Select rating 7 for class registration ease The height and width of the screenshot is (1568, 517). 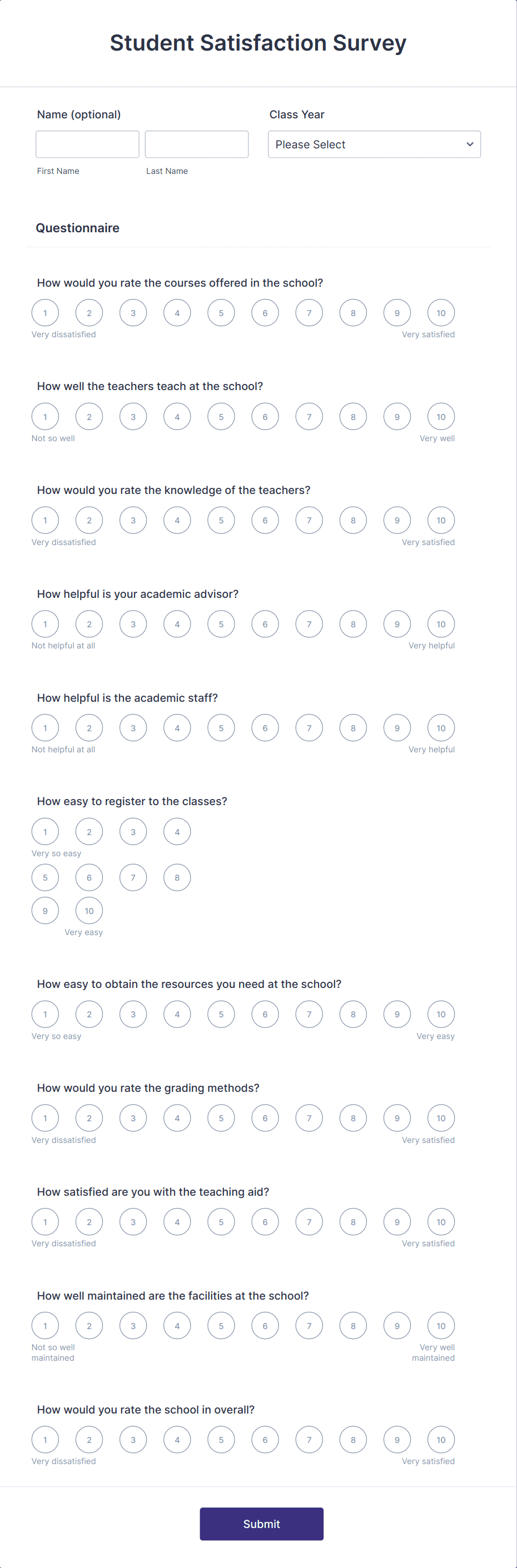(x=133, y=877)
